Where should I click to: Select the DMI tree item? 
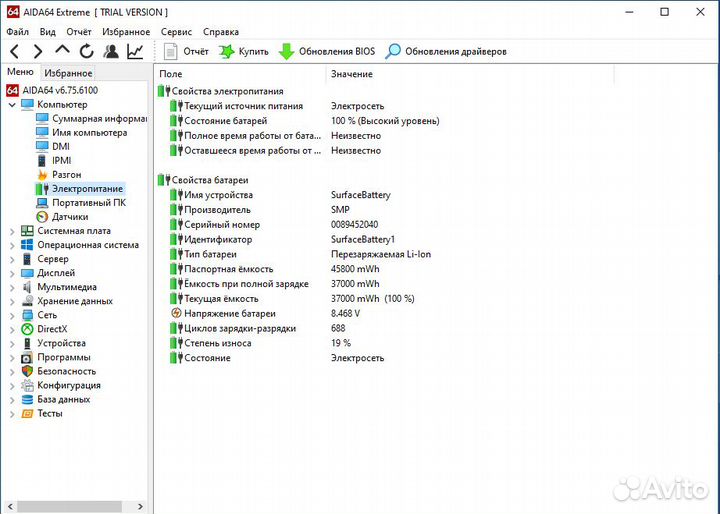(x=53, y=147)
